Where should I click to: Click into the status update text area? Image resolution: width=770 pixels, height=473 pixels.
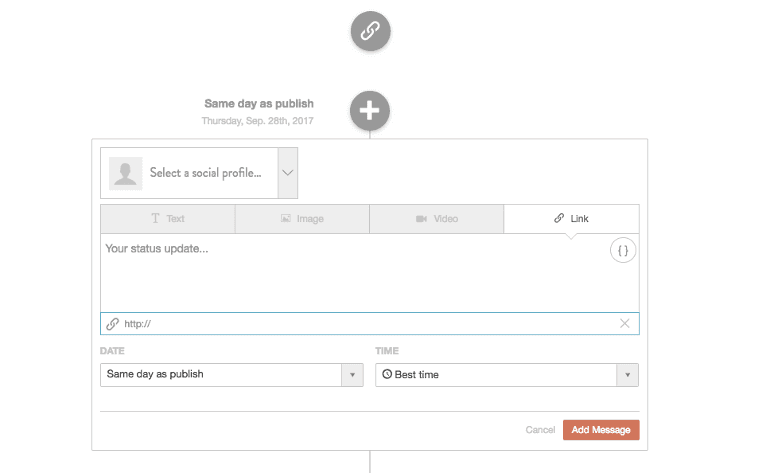[x=354, y=273]
